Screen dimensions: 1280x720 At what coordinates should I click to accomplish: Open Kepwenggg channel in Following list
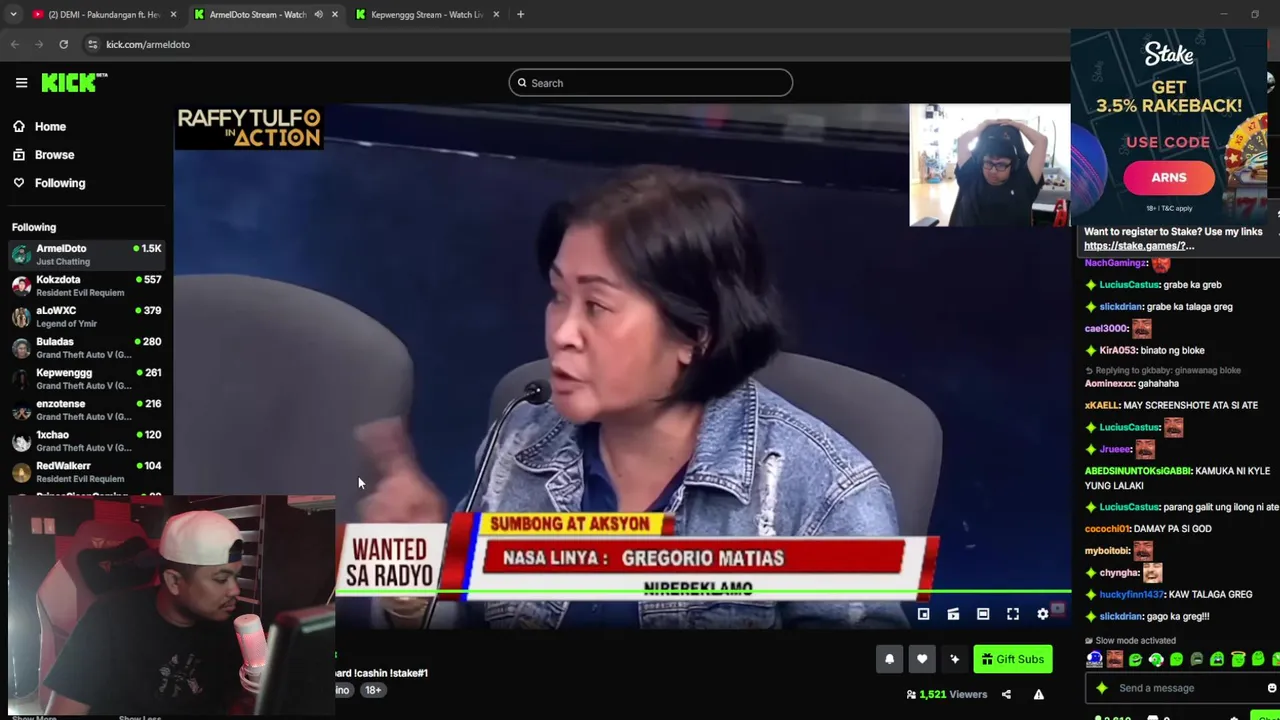click(87, 378)
